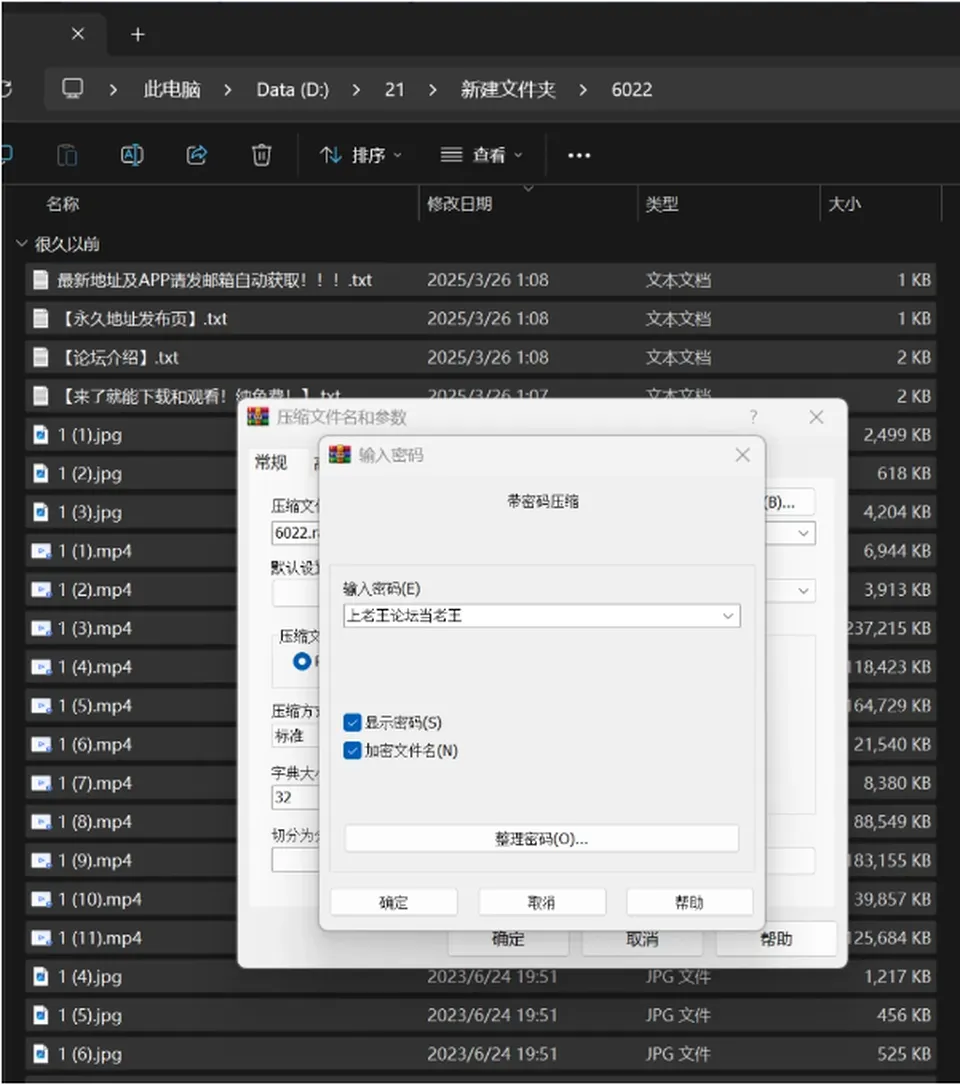This screenshot has height=1085, width=960.
Task: Close the current File Explorer tab
Action: [x=78, y=34]
